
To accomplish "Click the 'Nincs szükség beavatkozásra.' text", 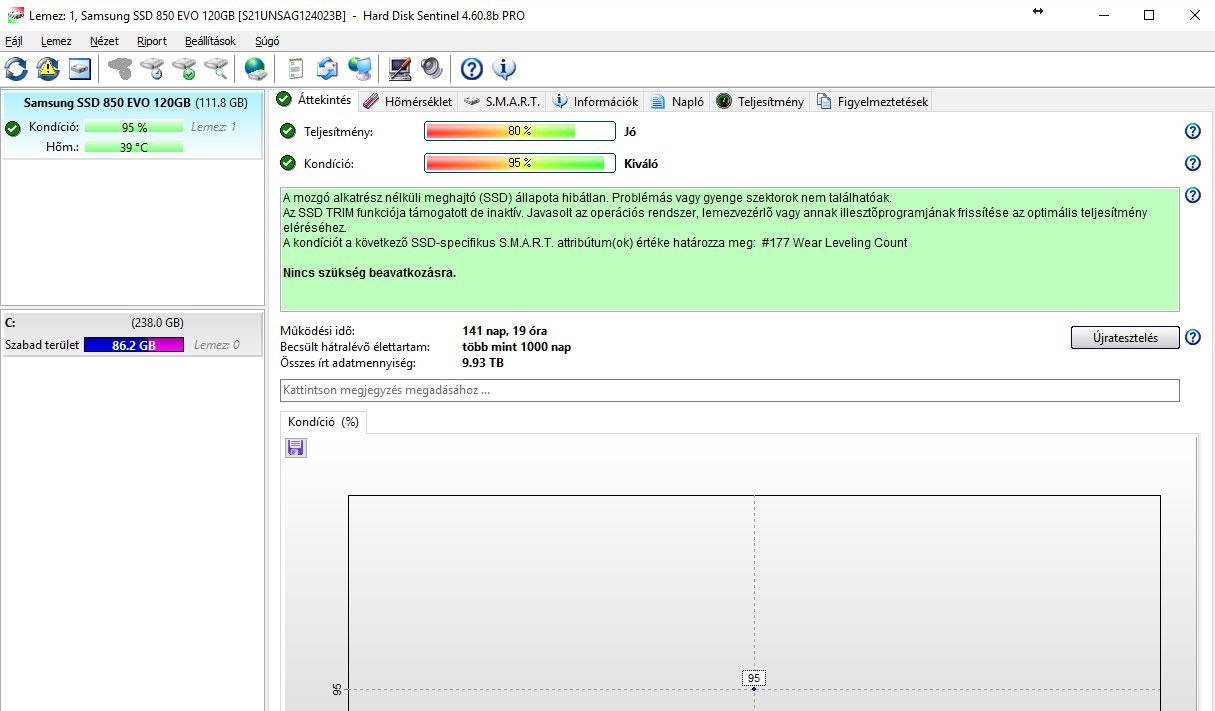I will tap(370, 272).
